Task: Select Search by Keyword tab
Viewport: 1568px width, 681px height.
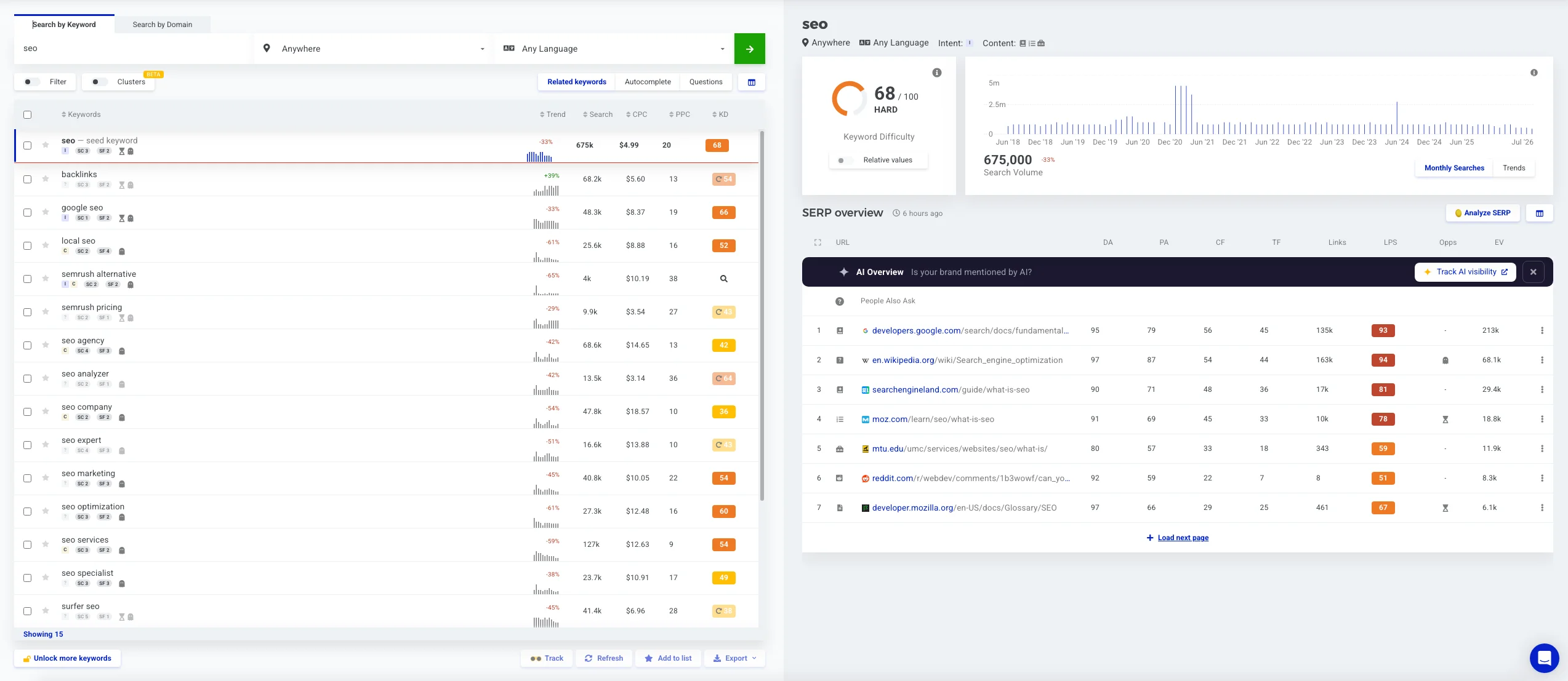Action: point(64,25)
